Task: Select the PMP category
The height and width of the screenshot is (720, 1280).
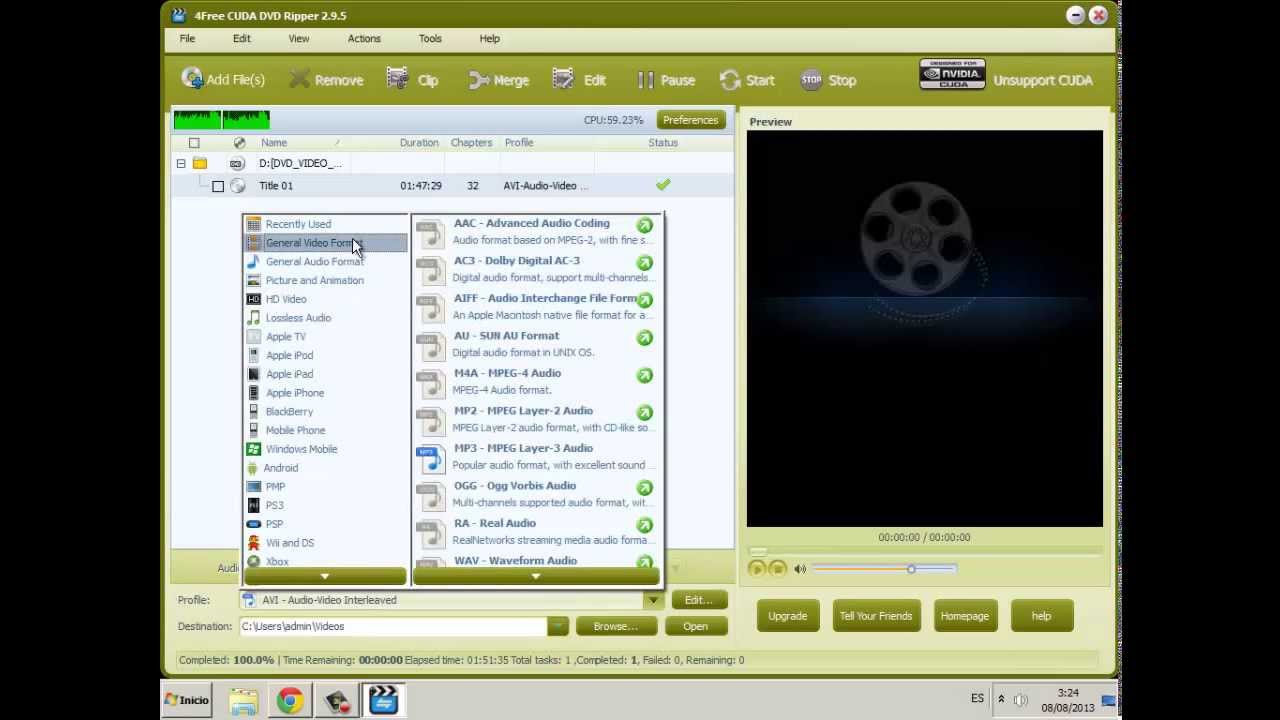Action: click(326, 487)
